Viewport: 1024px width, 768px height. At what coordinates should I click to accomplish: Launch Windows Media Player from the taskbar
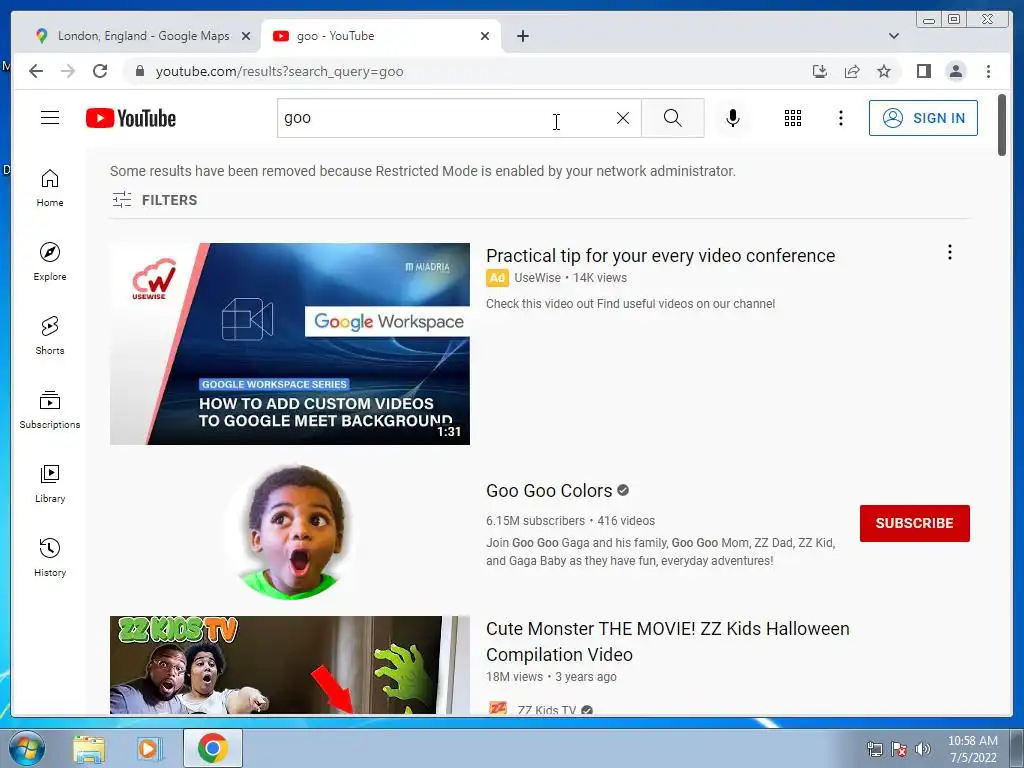(150, 749)
